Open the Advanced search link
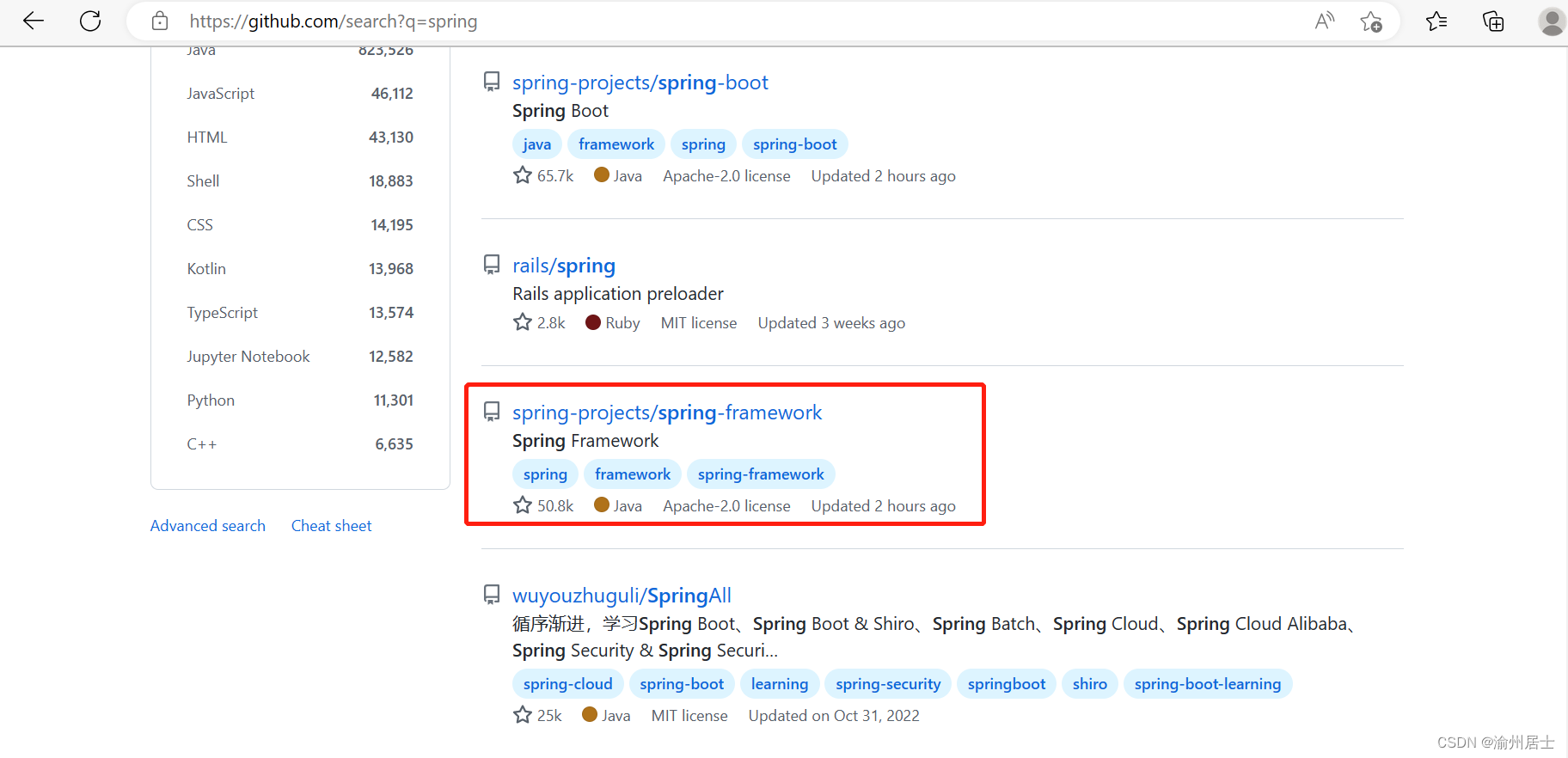Viewport: 1568px width, 758px height. [208, 526]
